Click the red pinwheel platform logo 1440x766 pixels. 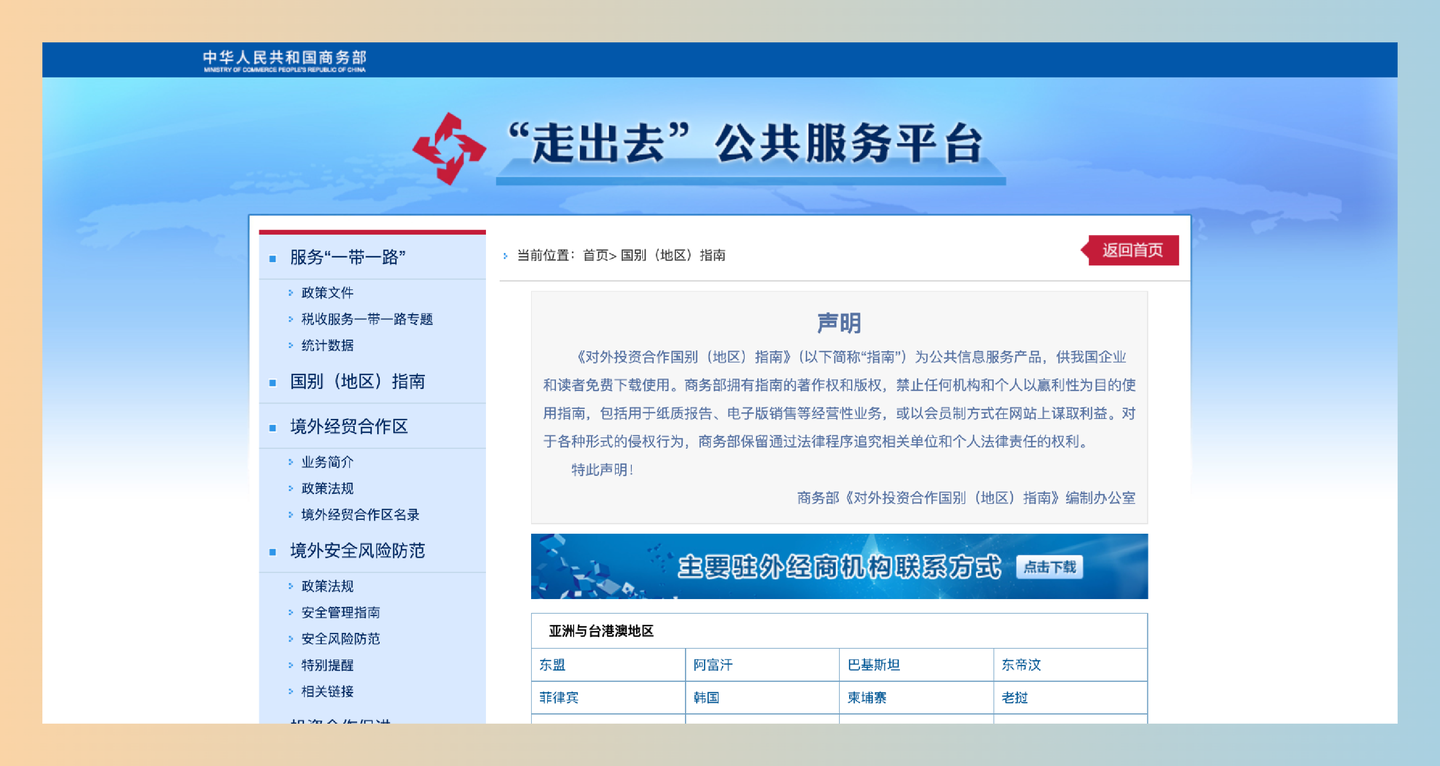(449, 148)
